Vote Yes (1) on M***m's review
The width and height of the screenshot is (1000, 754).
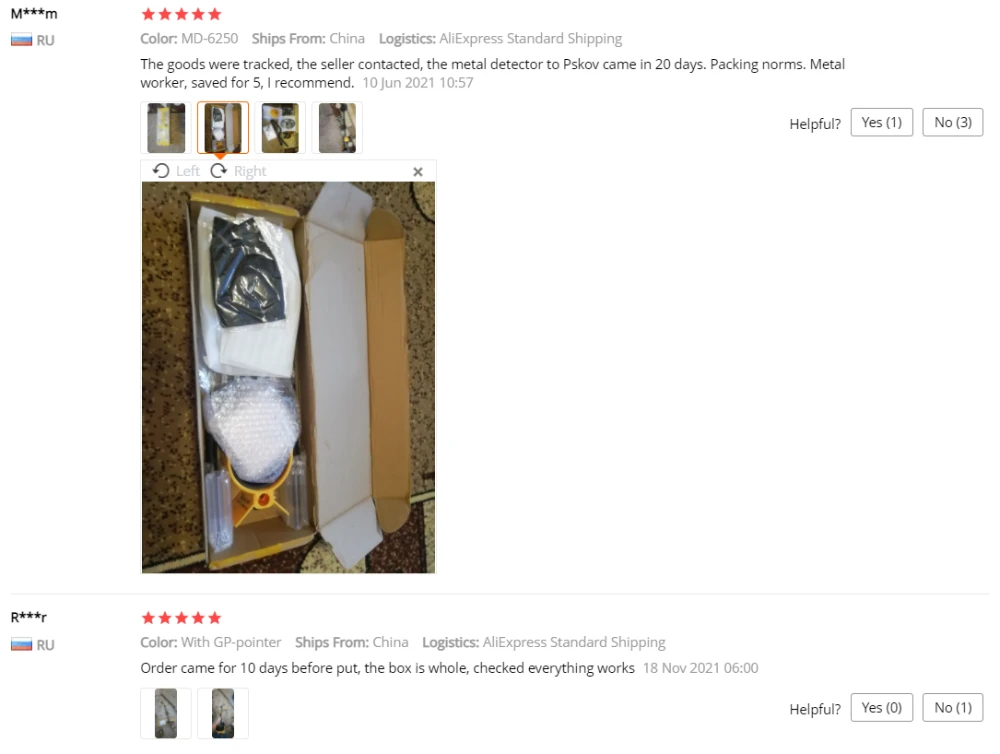pos(881,122)
